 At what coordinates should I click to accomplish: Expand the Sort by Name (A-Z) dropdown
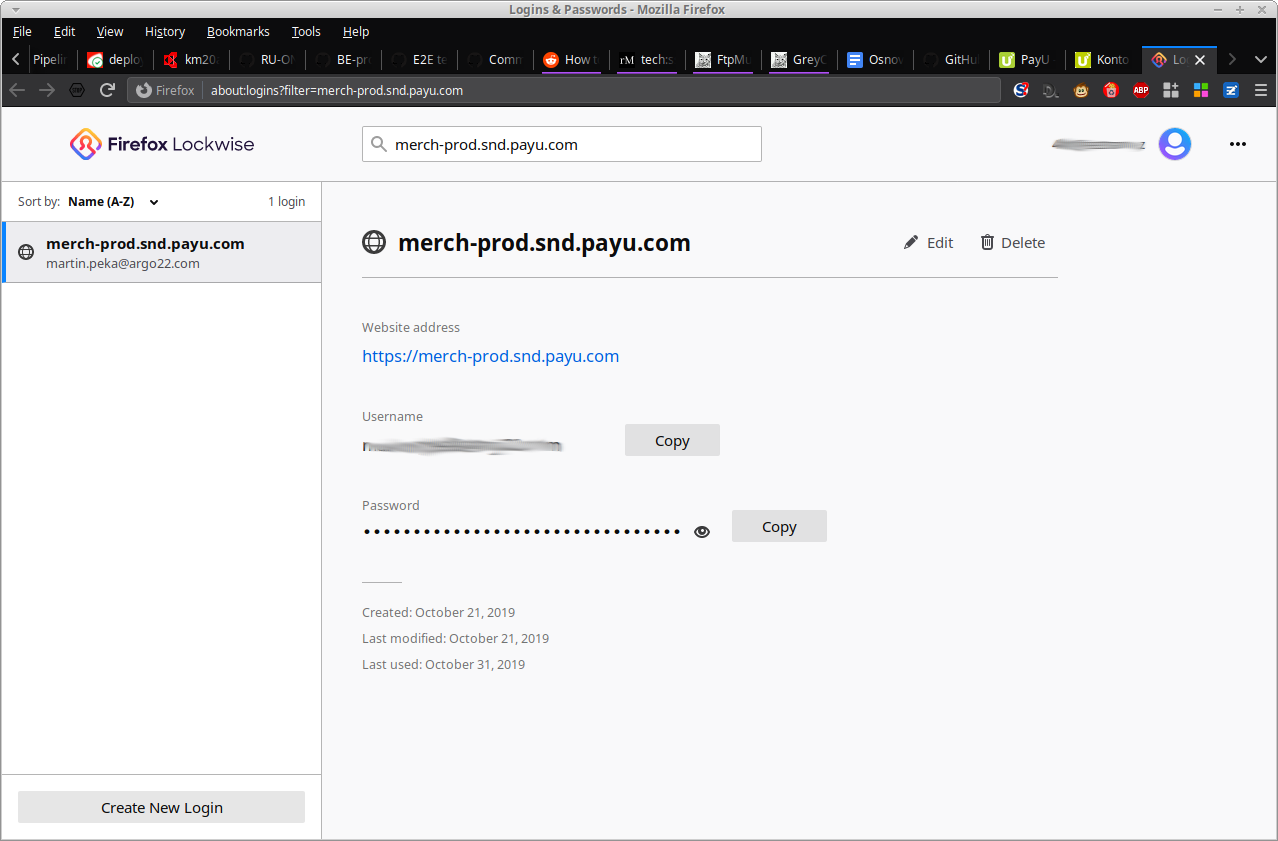pos(113,202)
